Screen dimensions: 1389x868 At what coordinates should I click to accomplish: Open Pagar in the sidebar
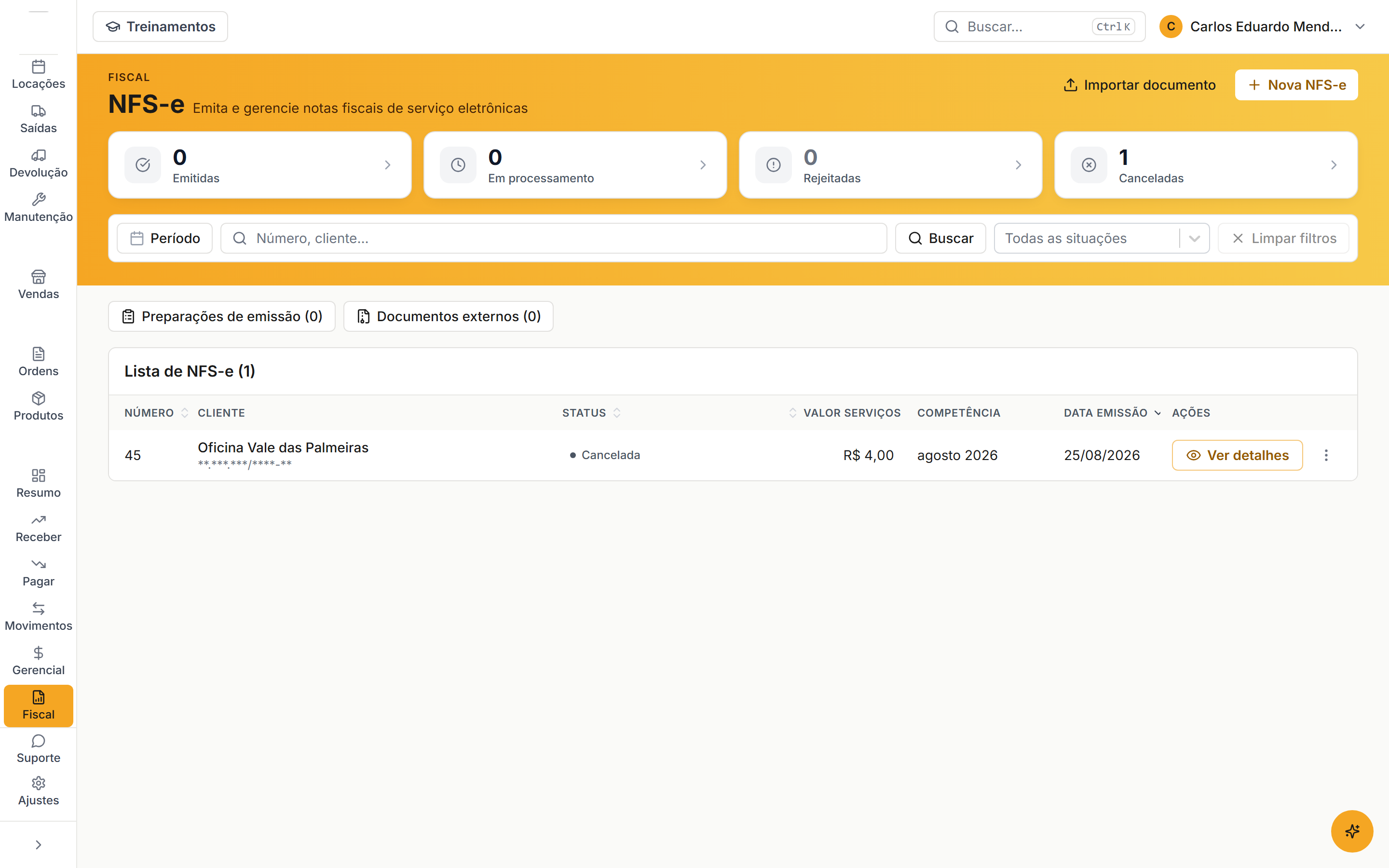[x=39, y=572]
